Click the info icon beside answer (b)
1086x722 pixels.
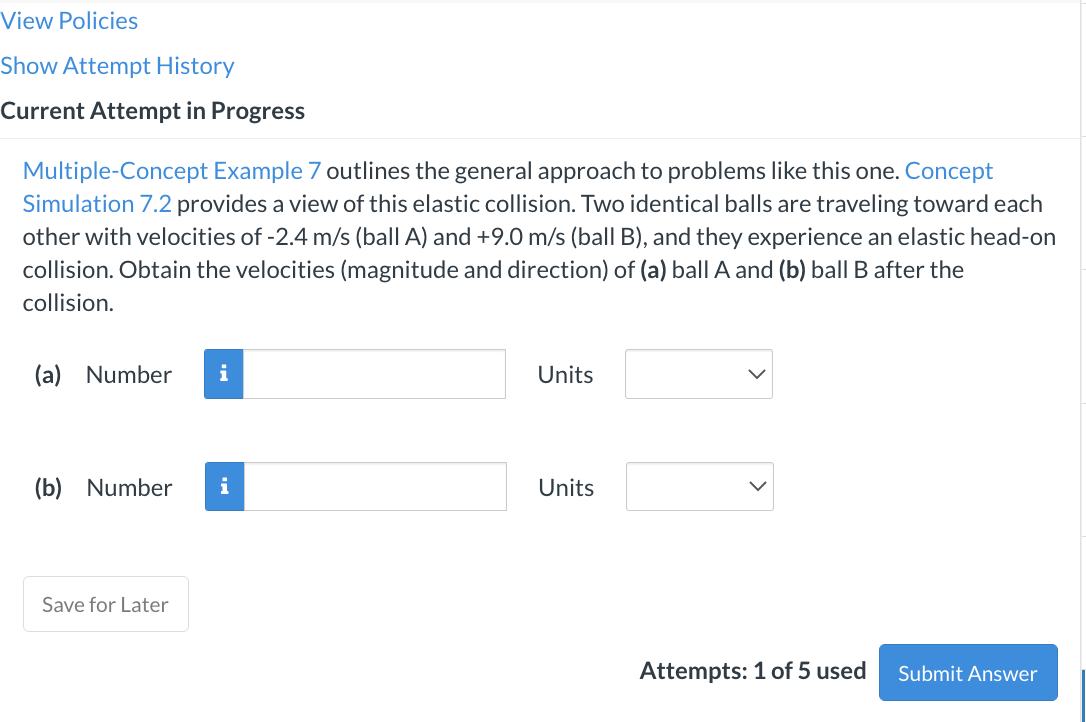tap(224, 486)
